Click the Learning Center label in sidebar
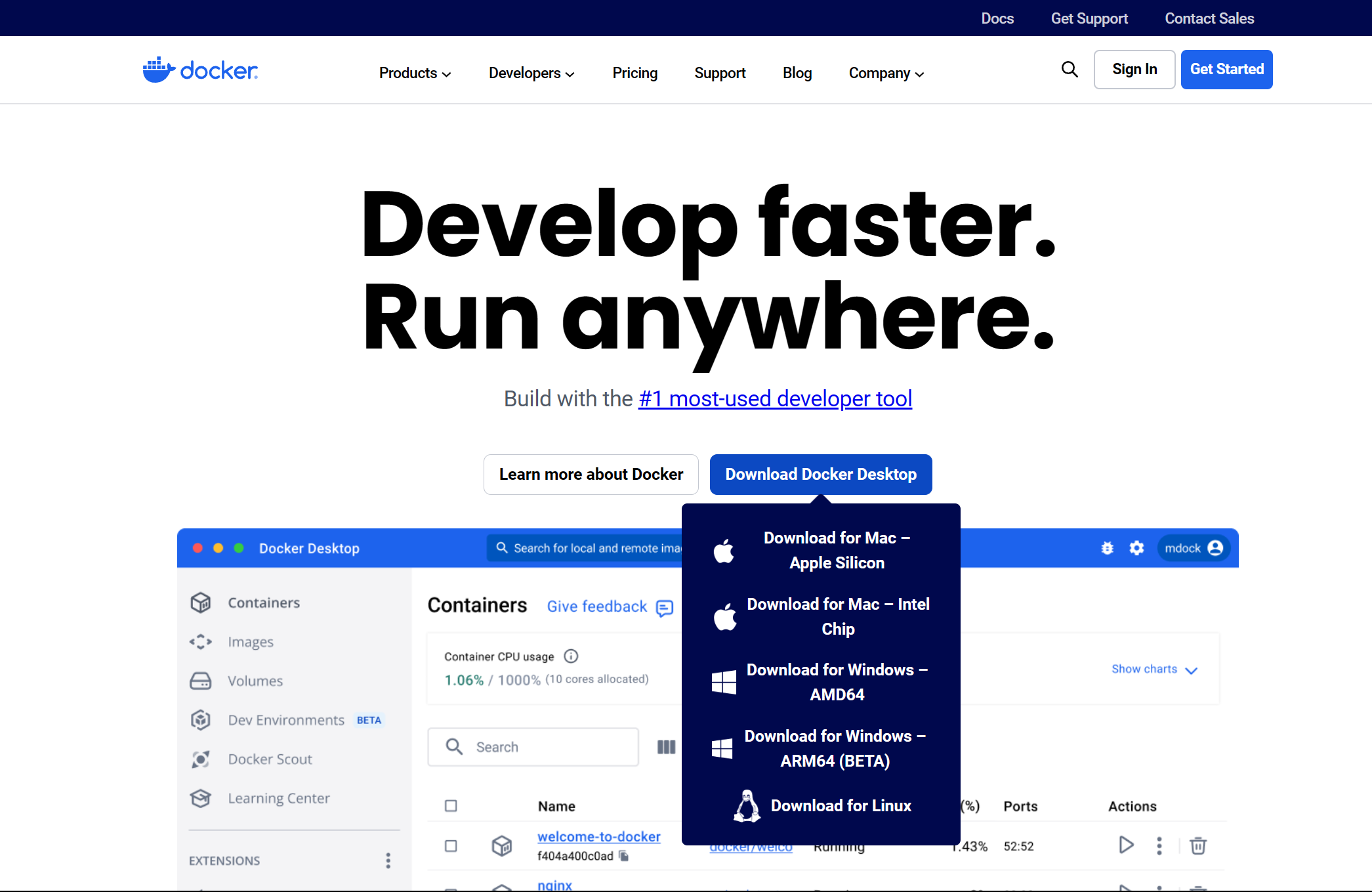 click(279, 798)
